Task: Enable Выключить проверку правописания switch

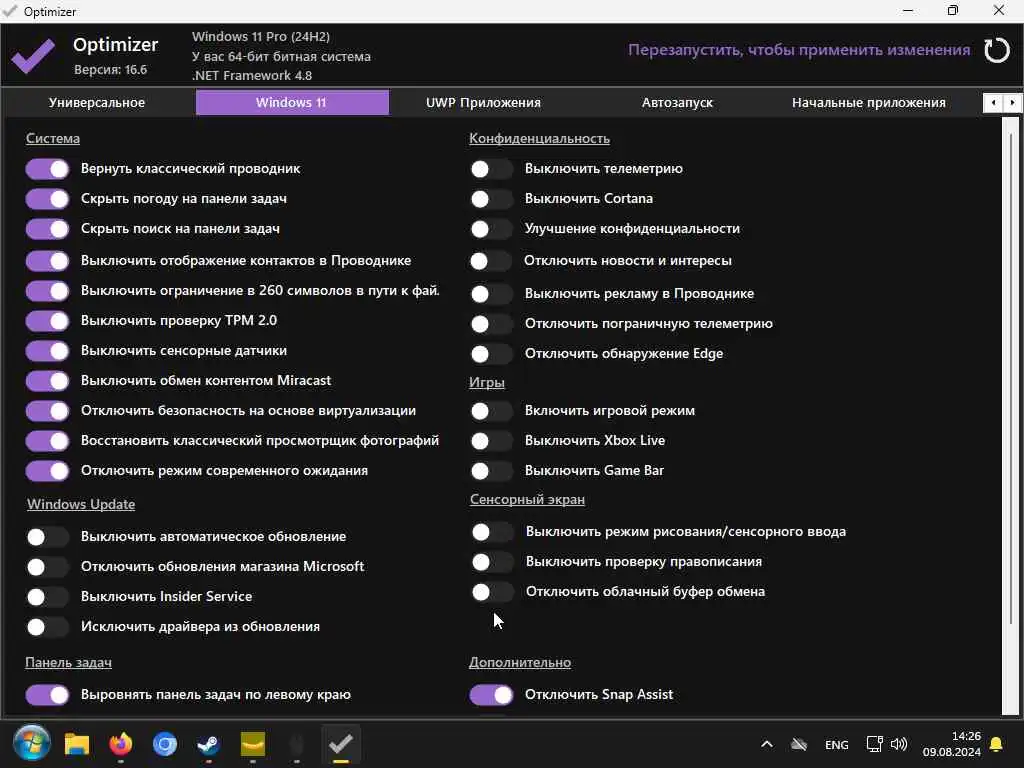Action: click(492, 562)
